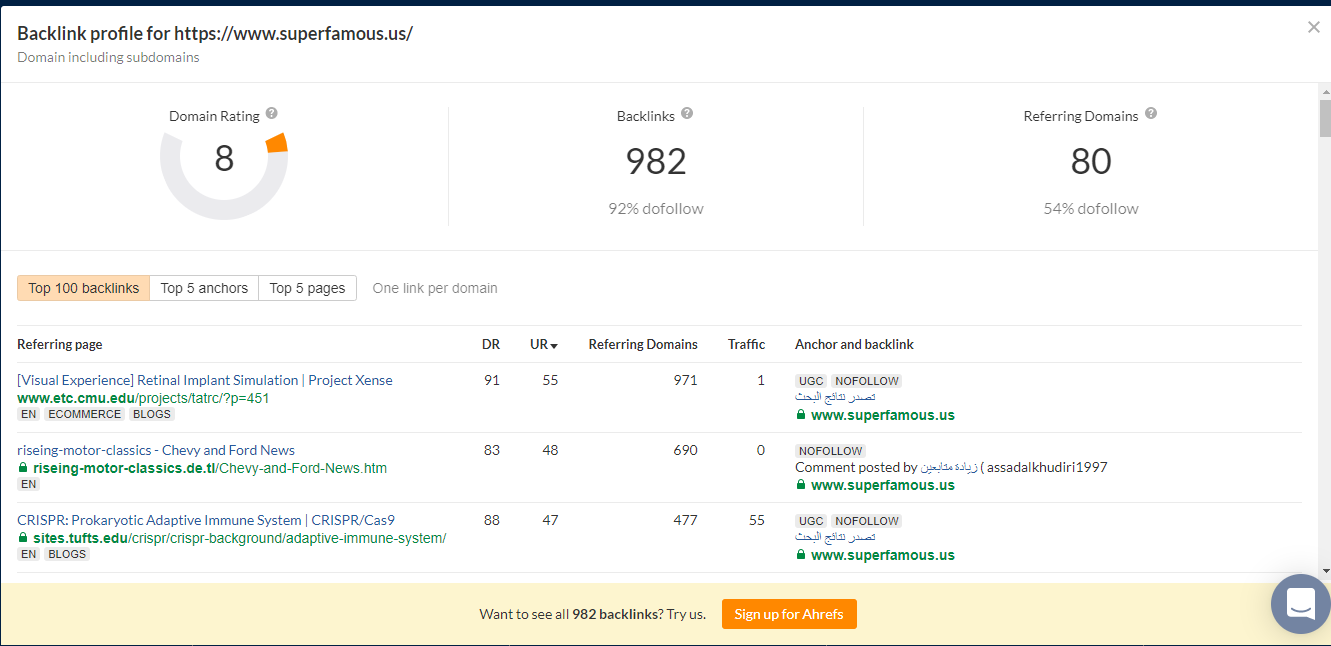This screenshot has width=1331, height=646.
Task: Open riseing-motor-classics Chevy and Ford News link
Action: (156, 450)
